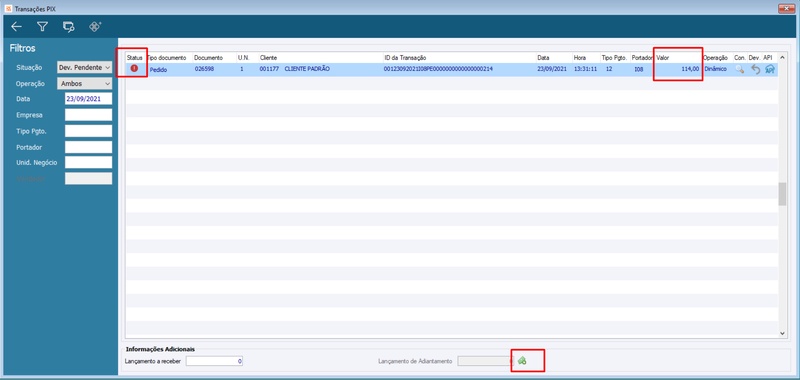Image resolution: width=800 pixels, height=380 pixels.
Task: Click the Portador filter field
Action: tap(88, 147)
